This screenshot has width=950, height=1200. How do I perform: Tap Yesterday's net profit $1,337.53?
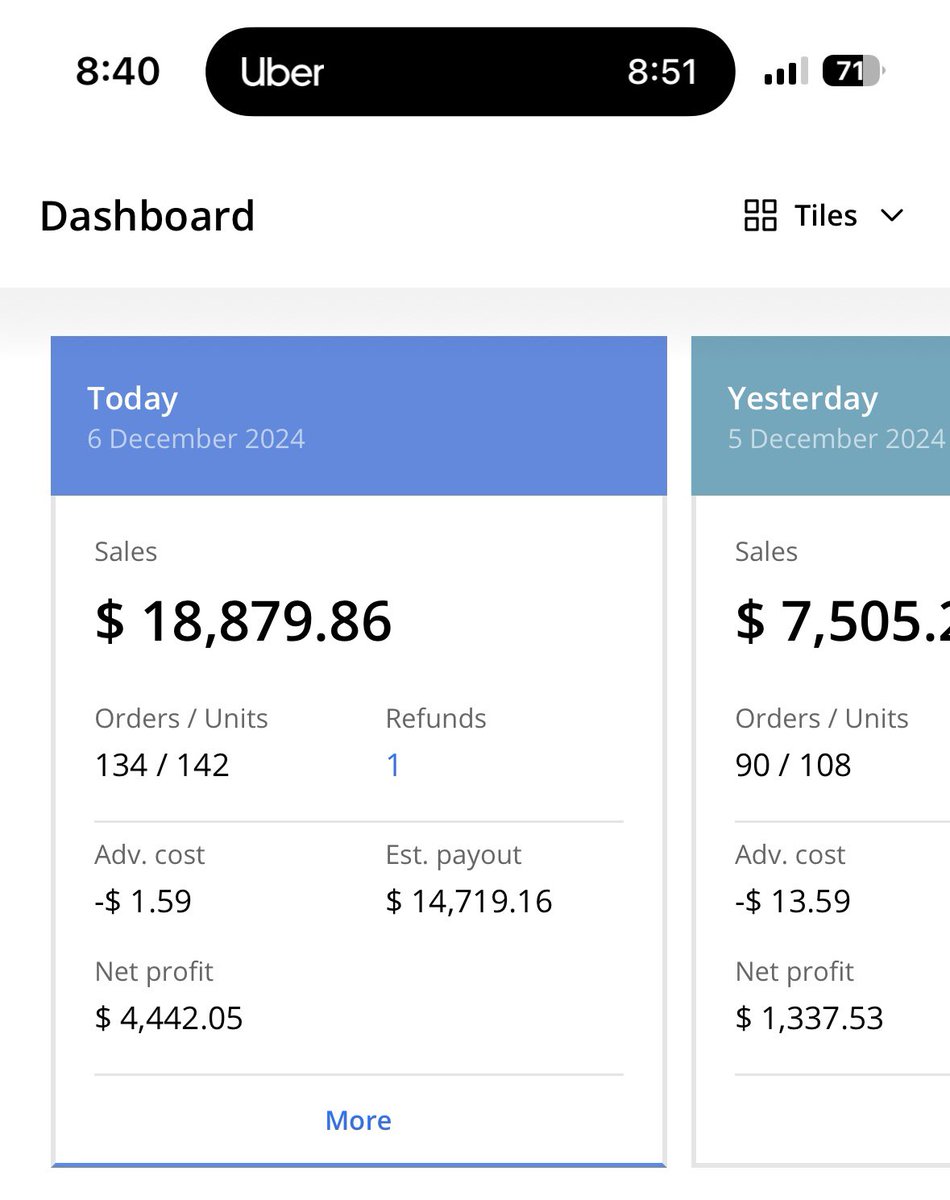pyautogui.click(x=810, y=1018)
